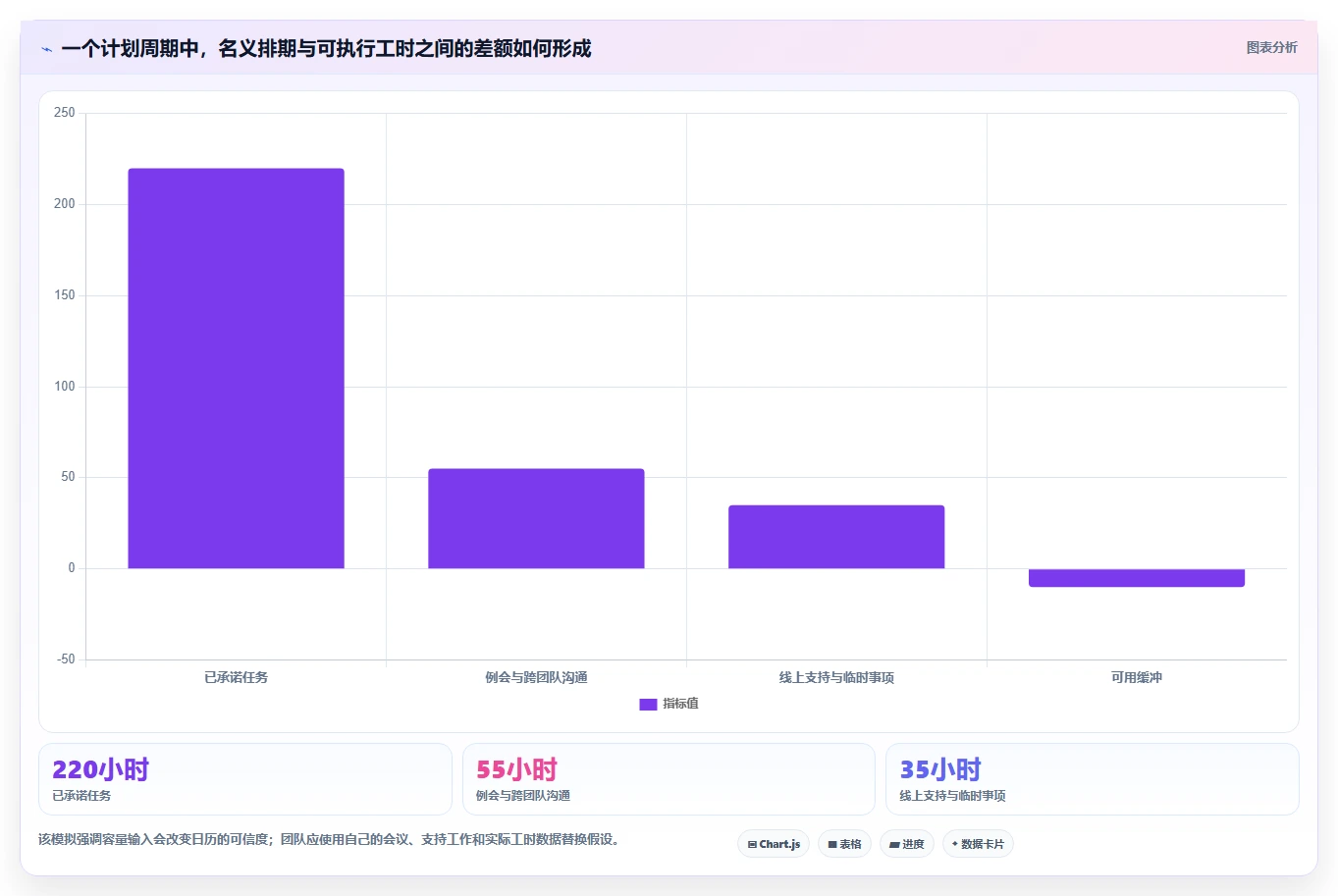The image size is (1338, 896).
Task: Click the 线上支持与临时事项 caption under 35小时
Action: (952, 796)
